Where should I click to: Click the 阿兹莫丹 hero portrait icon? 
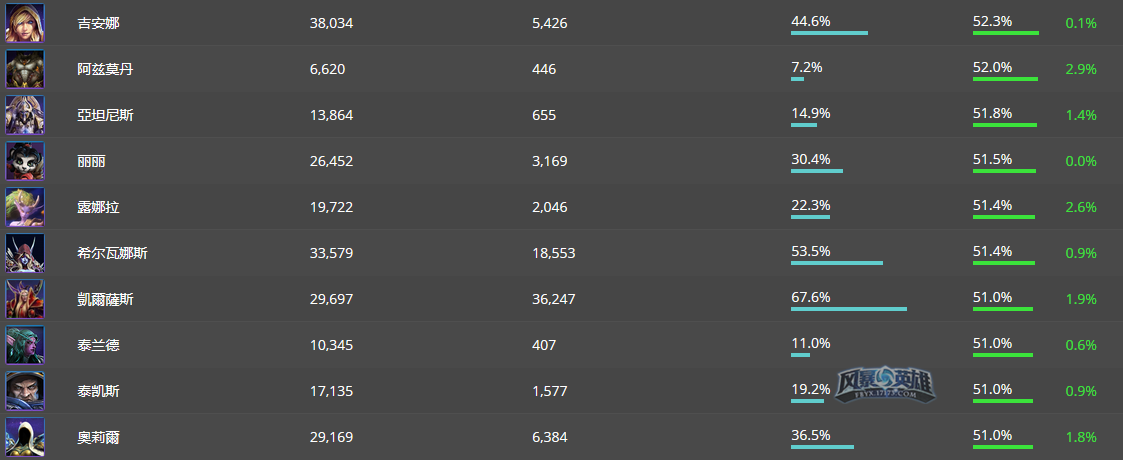click(25, 69)
